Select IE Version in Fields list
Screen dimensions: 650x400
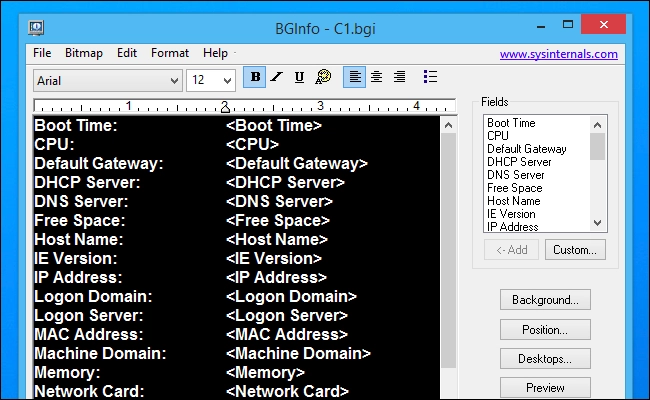tap(511, 214)
